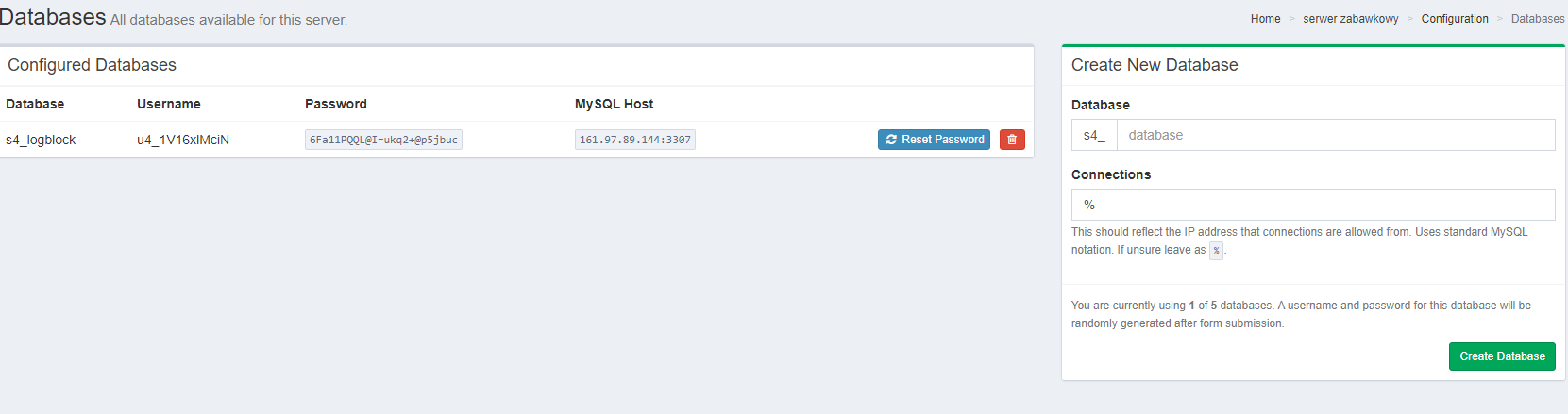The width and height of the screenshot is (1568, 414).
Task: Select the s4_logblock database name
Action: click(x=41, y=140)
